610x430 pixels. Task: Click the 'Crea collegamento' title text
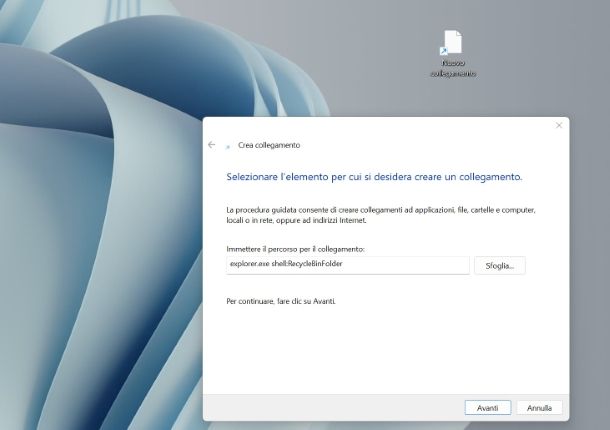tap(269, 145)
